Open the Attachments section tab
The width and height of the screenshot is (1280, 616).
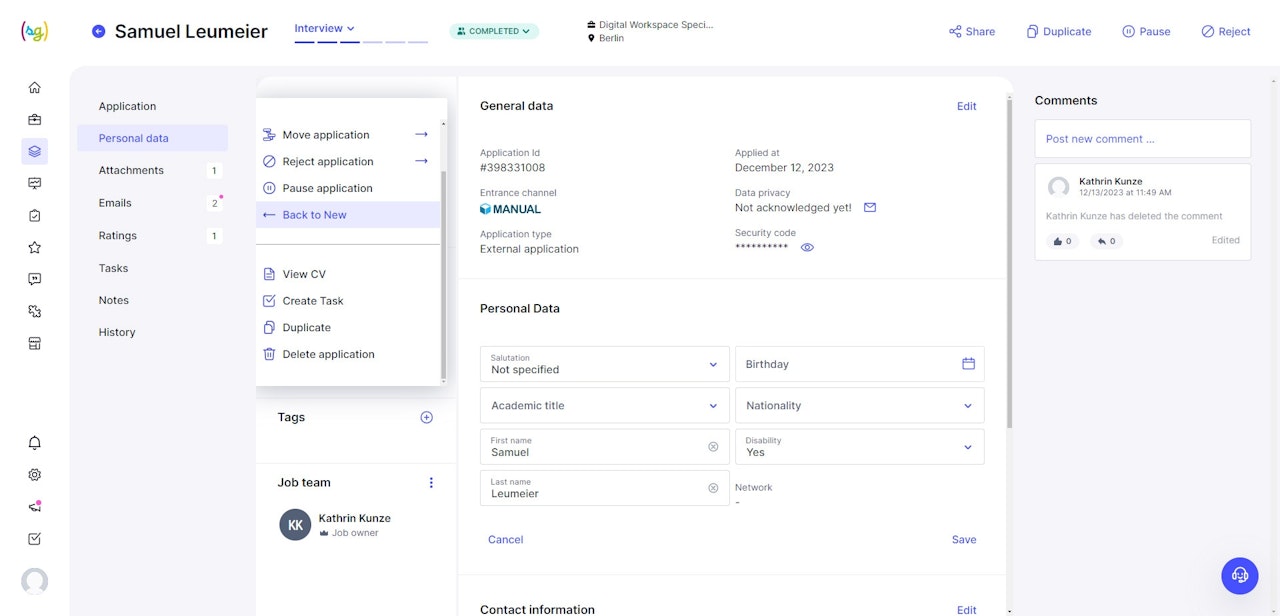(131, 171)
